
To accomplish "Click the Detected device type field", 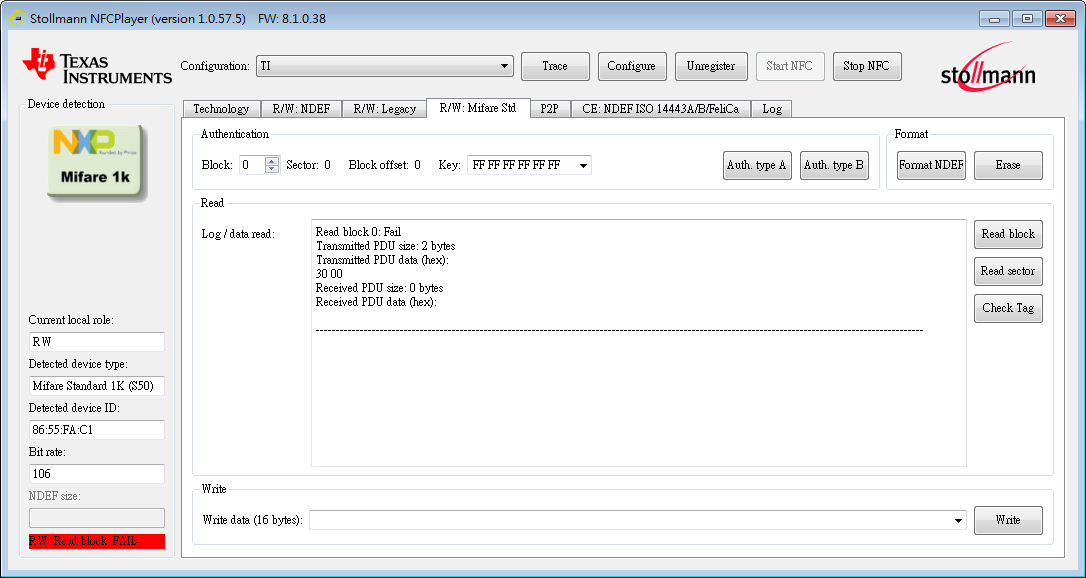I will point(96,386).
